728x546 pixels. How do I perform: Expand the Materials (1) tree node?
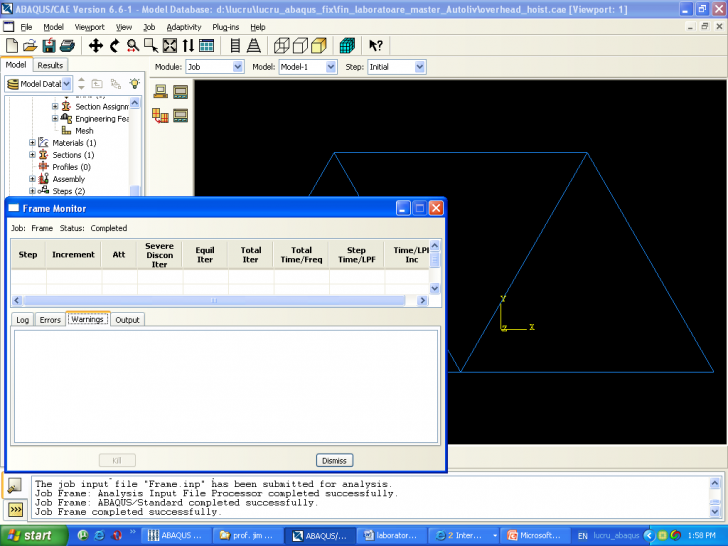(32, 143)
